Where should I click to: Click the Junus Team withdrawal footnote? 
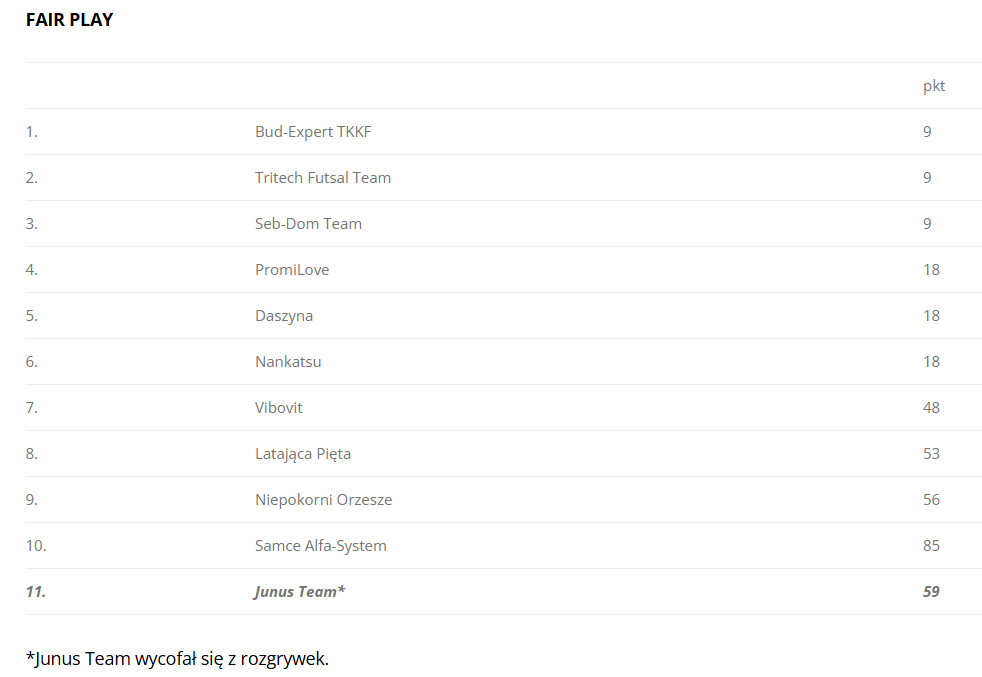pos(177,658)
